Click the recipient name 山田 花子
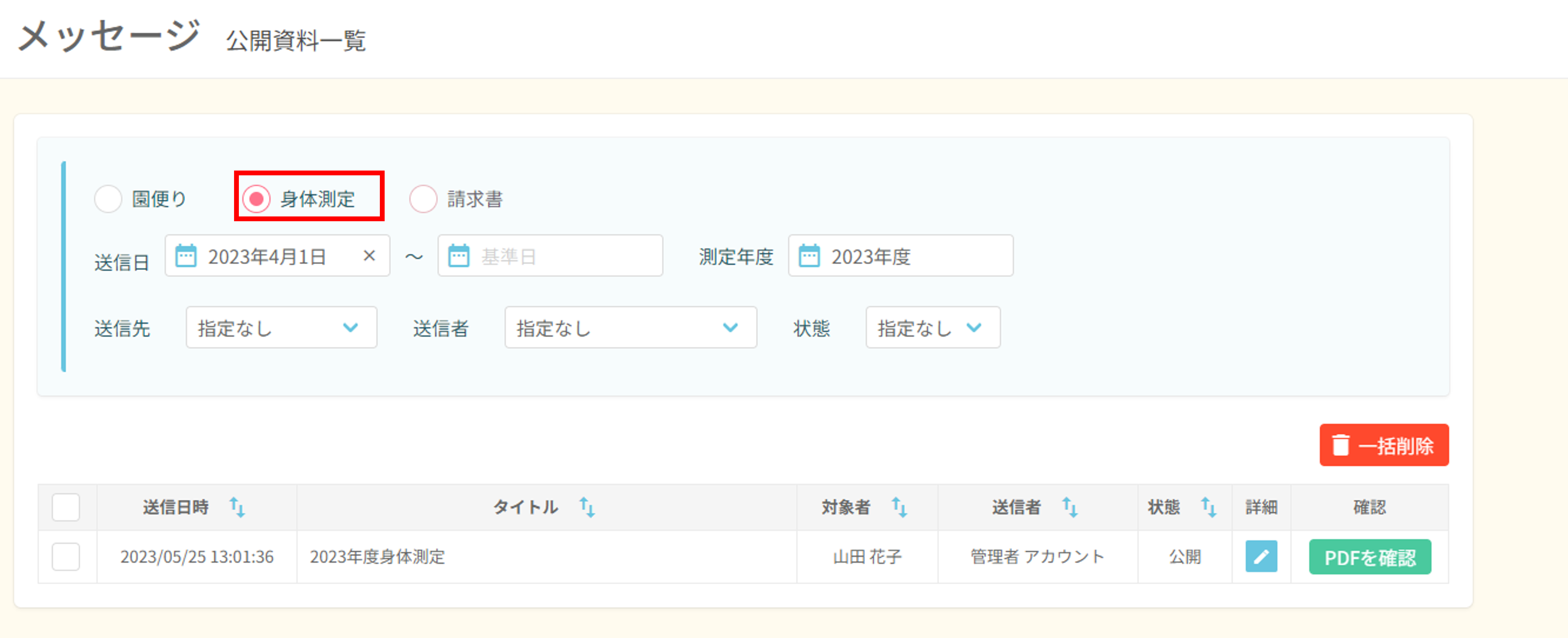The width and height of the screenshot is (1568, 638). pos(867,557)
